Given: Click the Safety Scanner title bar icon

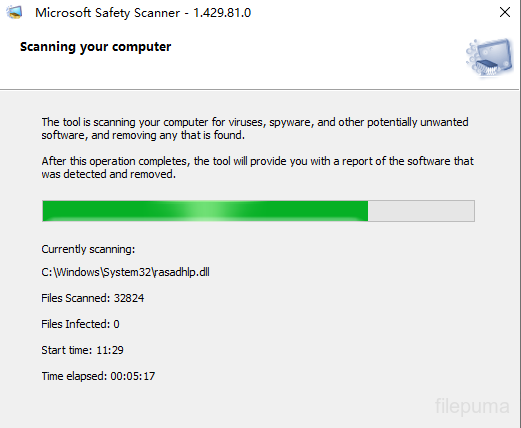Looking at the screenshot, I should (14, 13).
